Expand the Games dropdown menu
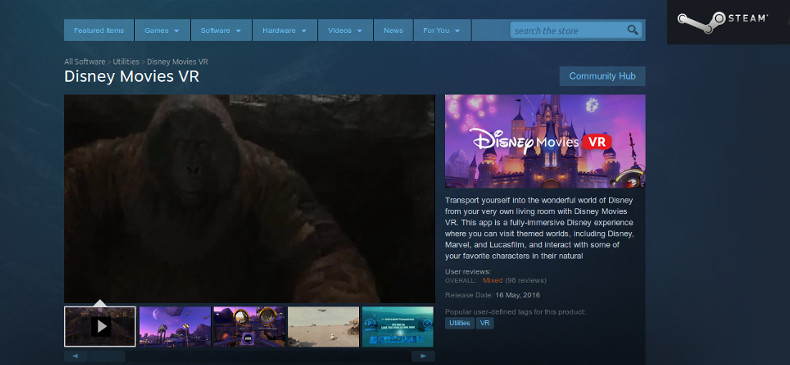This screenshot has height=365, width=790. [162, 30]
